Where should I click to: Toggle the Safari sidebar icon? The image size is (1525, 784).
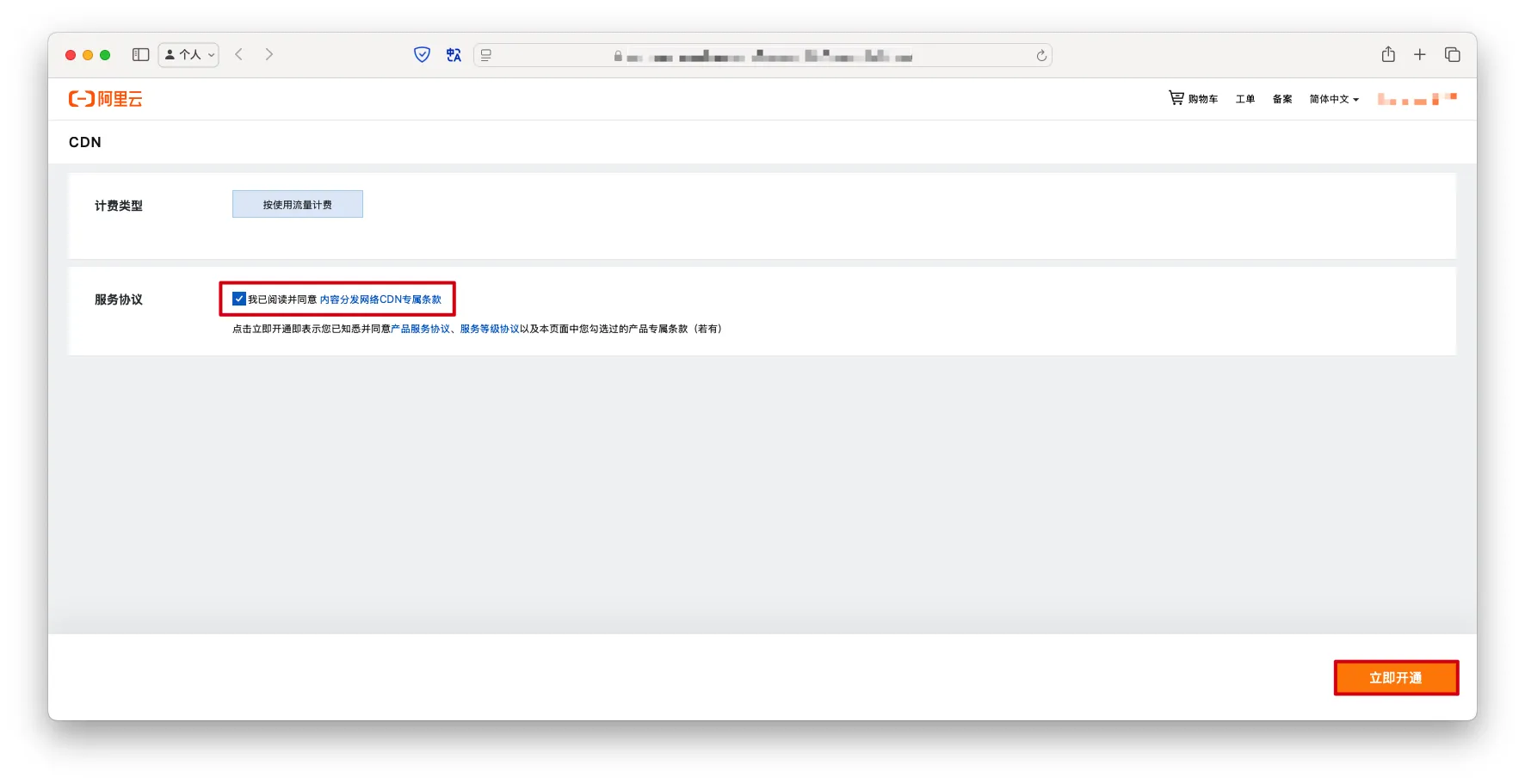click(140, 54)
